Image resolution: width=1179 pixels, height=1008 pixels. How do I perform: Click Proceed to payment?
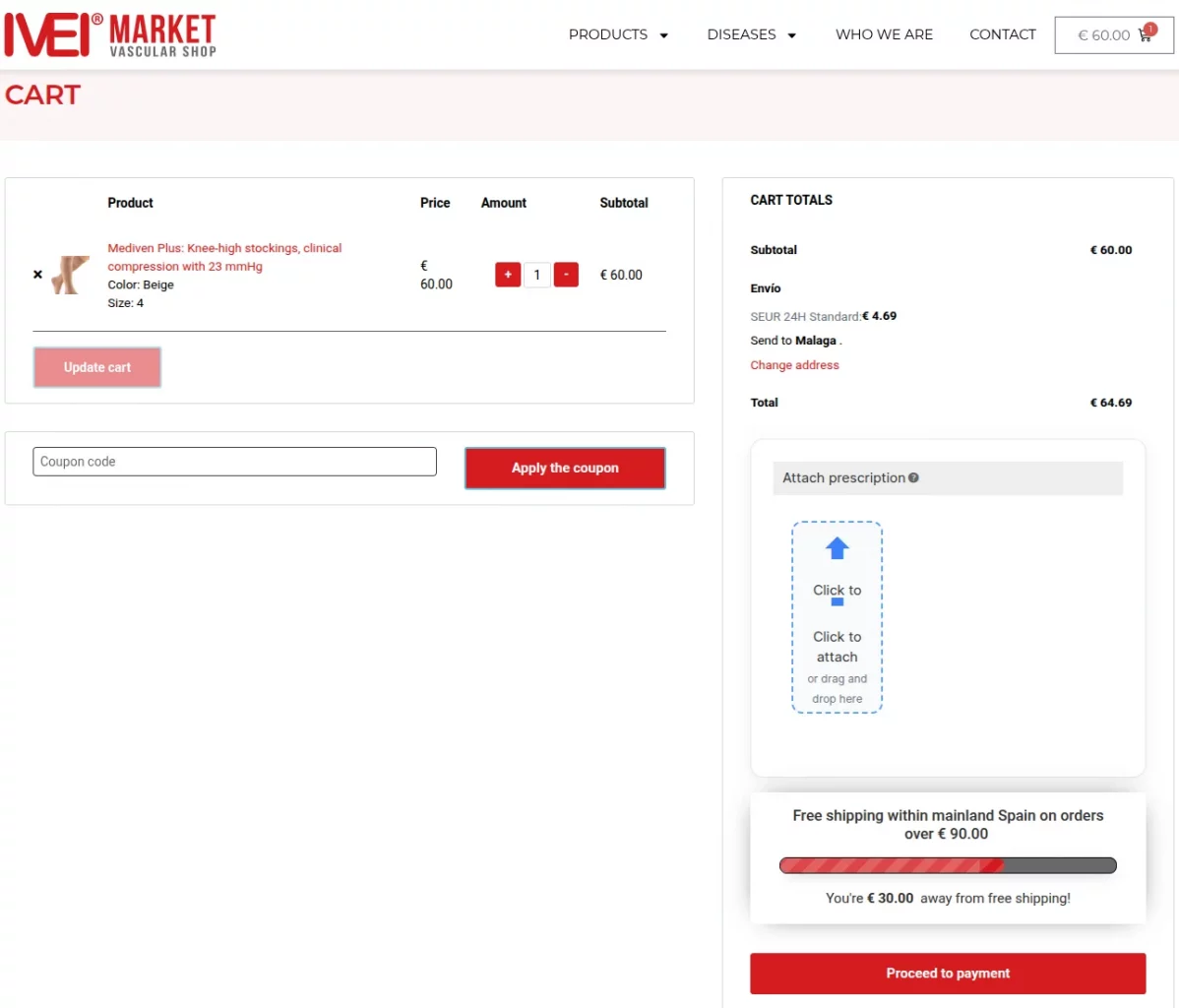(947, 973)
